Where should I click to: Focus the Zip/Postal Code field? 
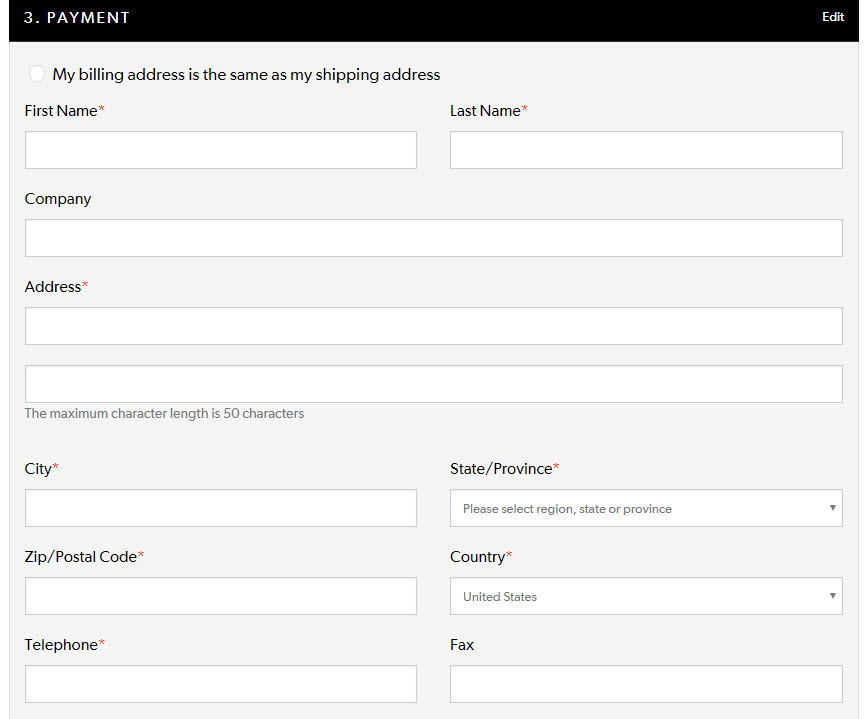pos(221,596)
